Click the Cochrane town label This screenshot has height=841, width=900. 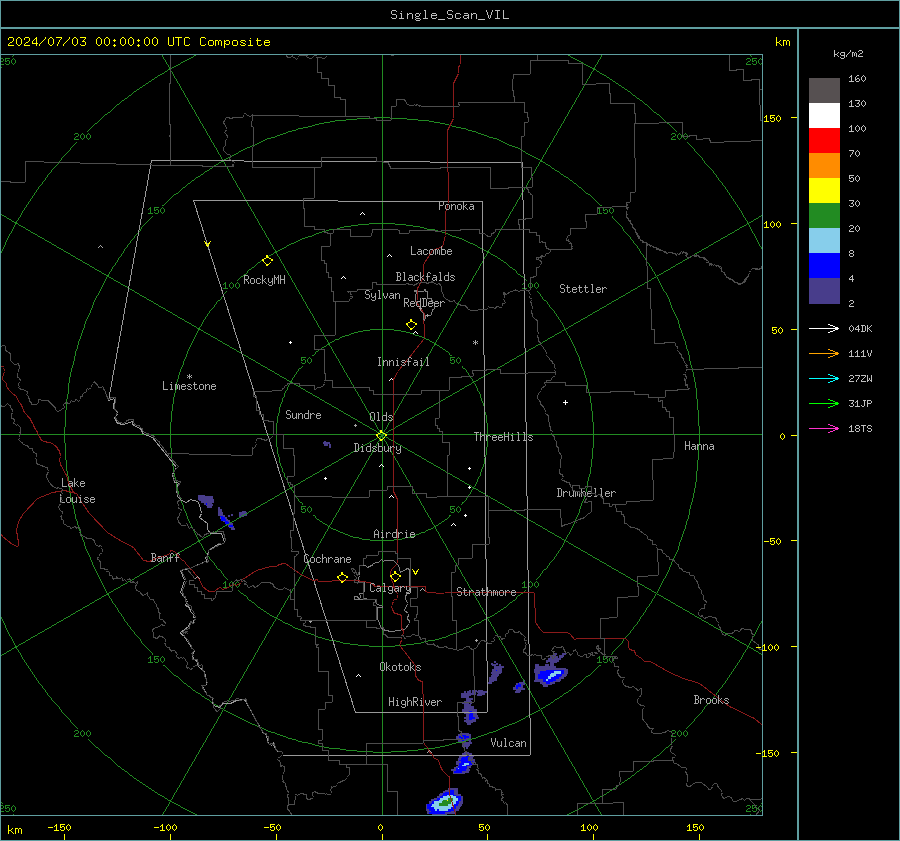[327, 559]
